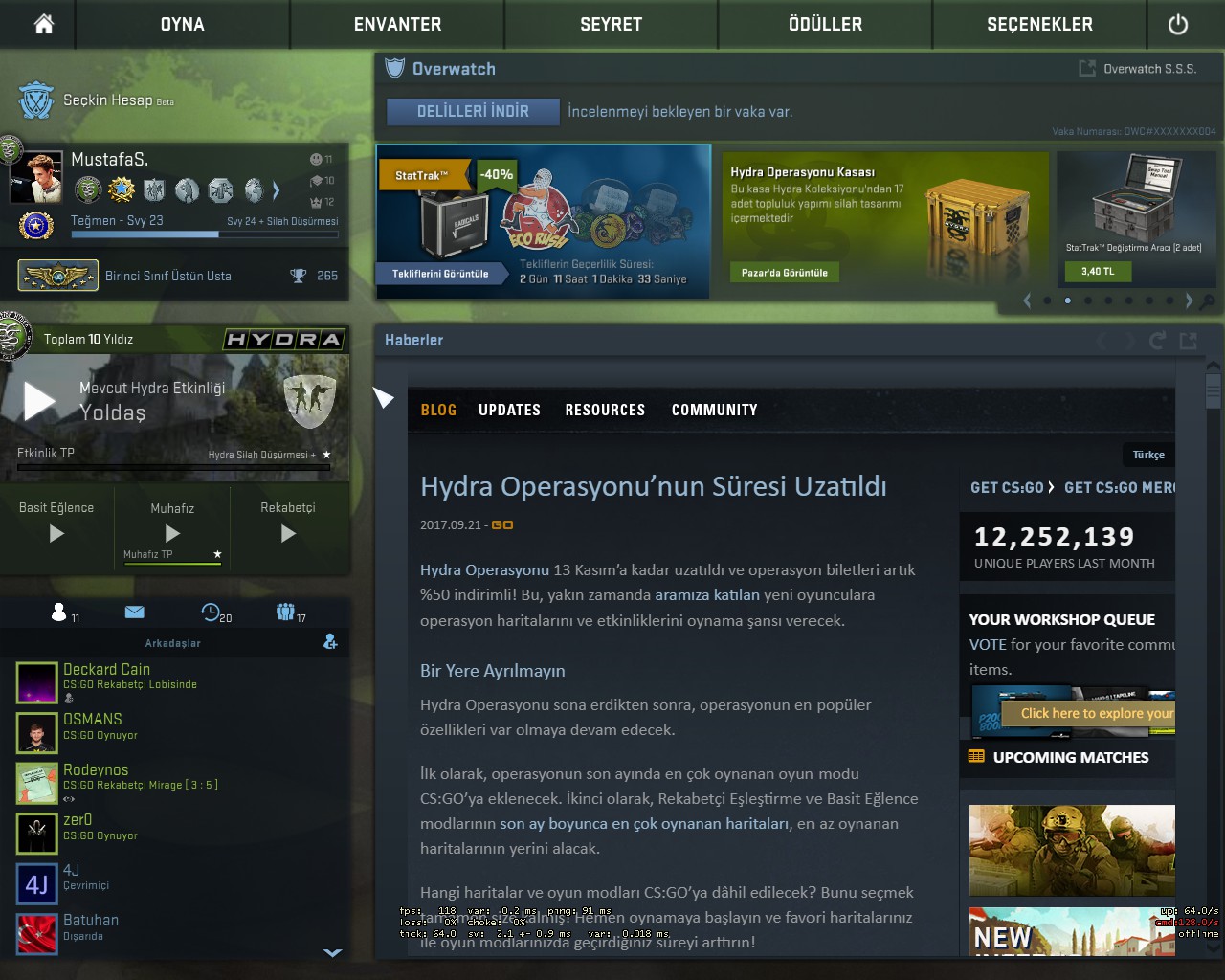The width and height of the screenshot is (1225, 980).
Task: Open the Türkçe language dropdown
Action: [1148, 455]
